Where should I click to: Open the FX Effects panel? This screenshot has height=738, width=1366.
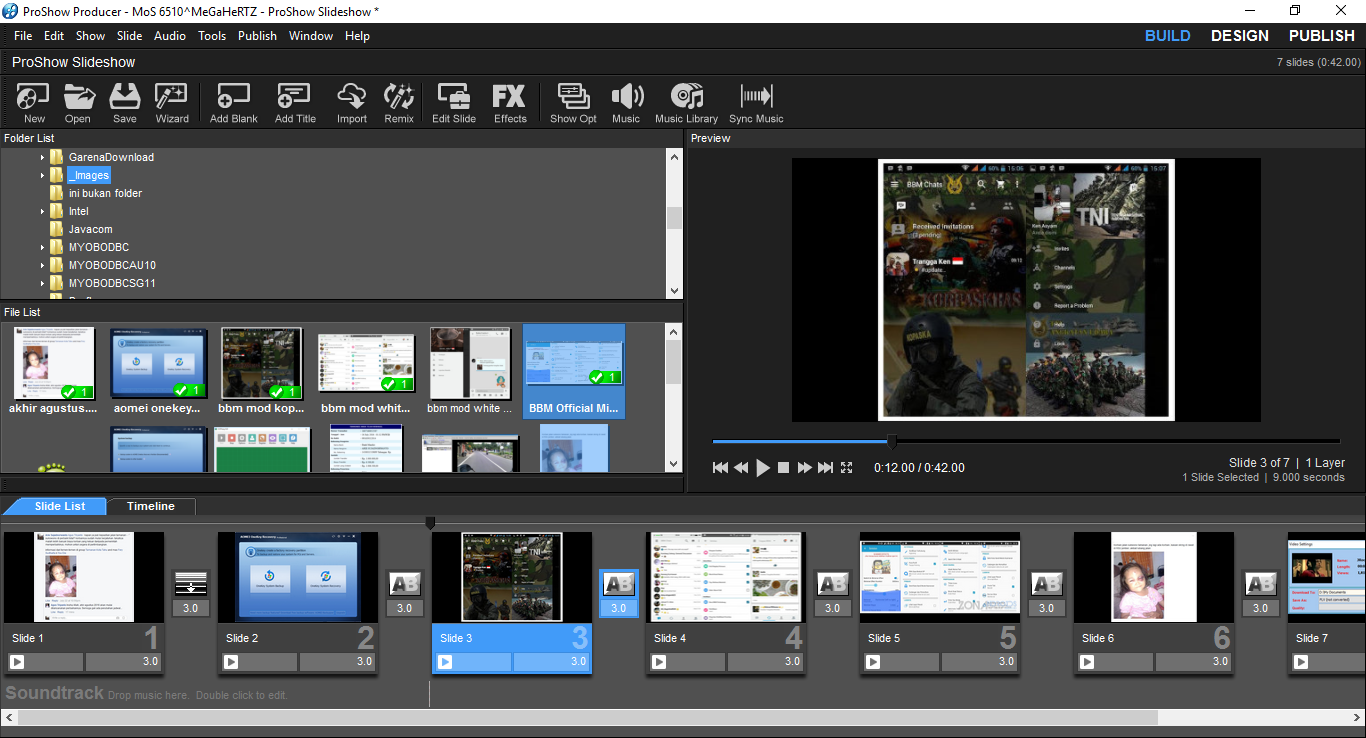click(x=510, y=103)
